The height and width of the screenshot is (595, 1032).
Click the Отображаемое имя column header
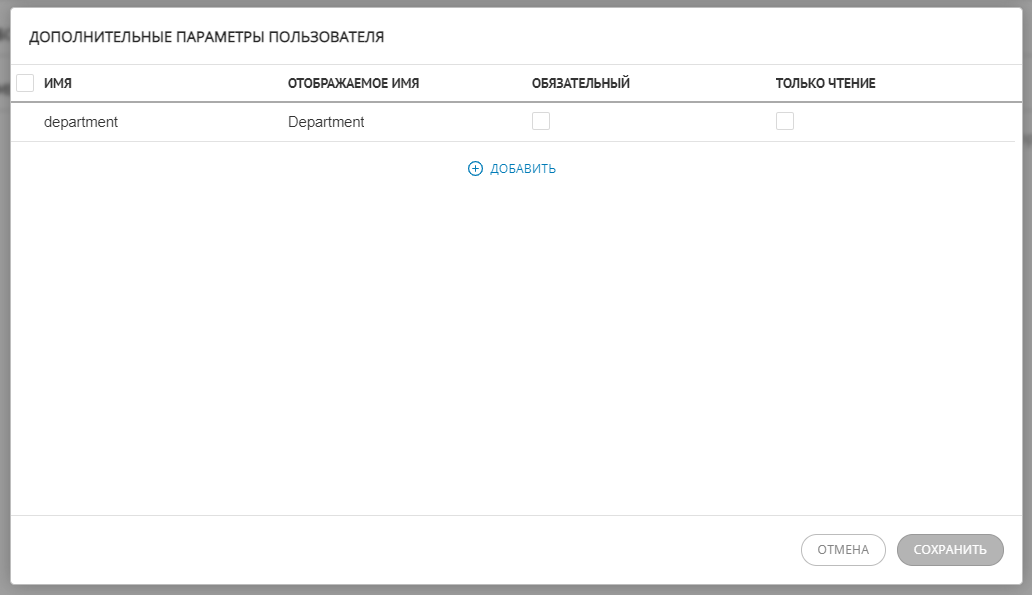tap(353, 83)
